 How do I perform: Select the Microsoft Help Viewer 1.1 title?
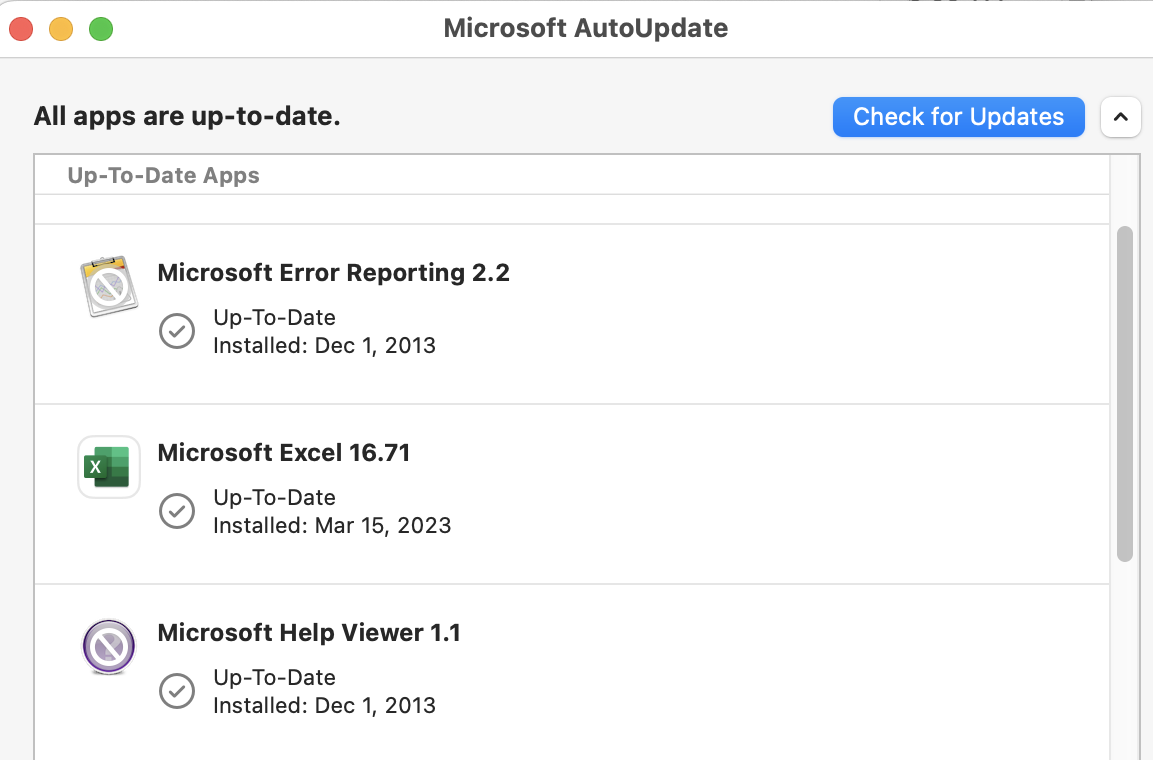pyautogui.click(x=309, y=633)
